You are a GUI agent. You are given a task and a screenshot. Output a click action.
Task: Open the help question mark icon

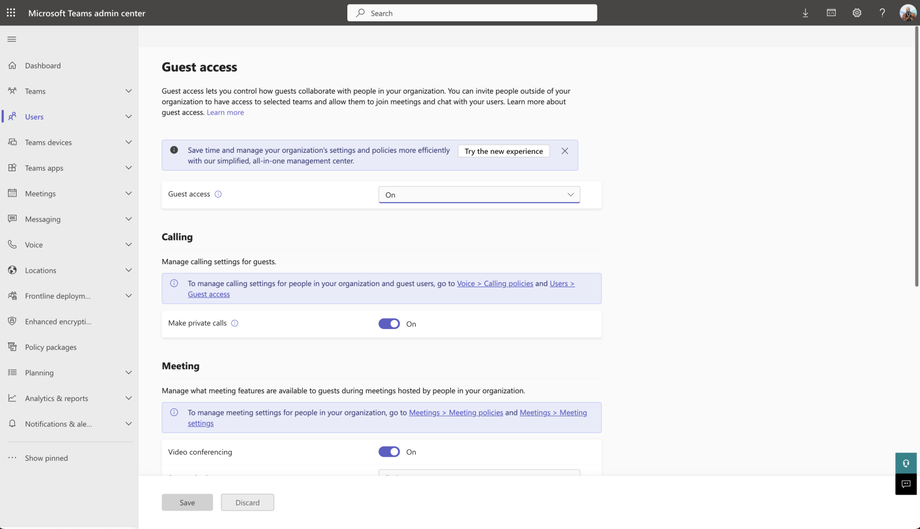pyautogui.click(x=882, y=13)
